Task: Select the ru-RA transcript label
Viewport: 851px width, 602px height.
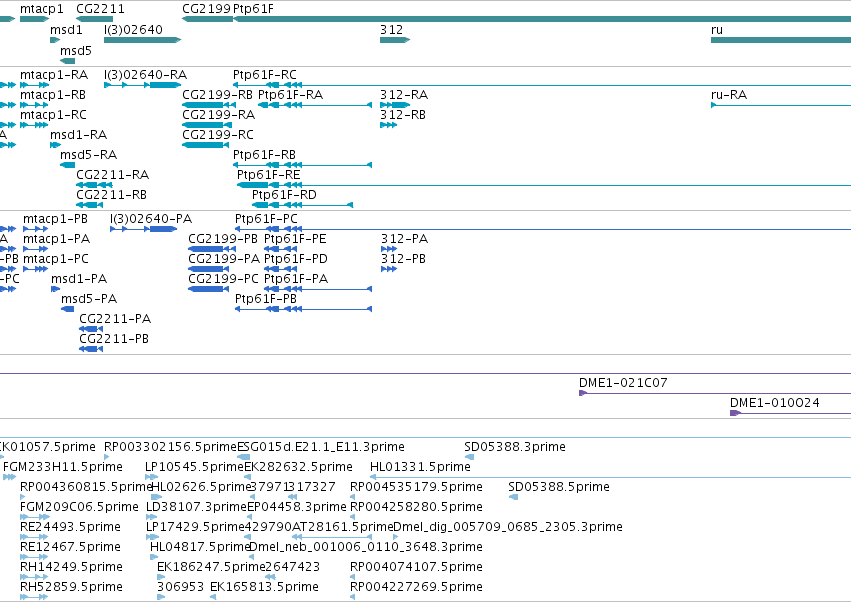Action: [729, 95]
